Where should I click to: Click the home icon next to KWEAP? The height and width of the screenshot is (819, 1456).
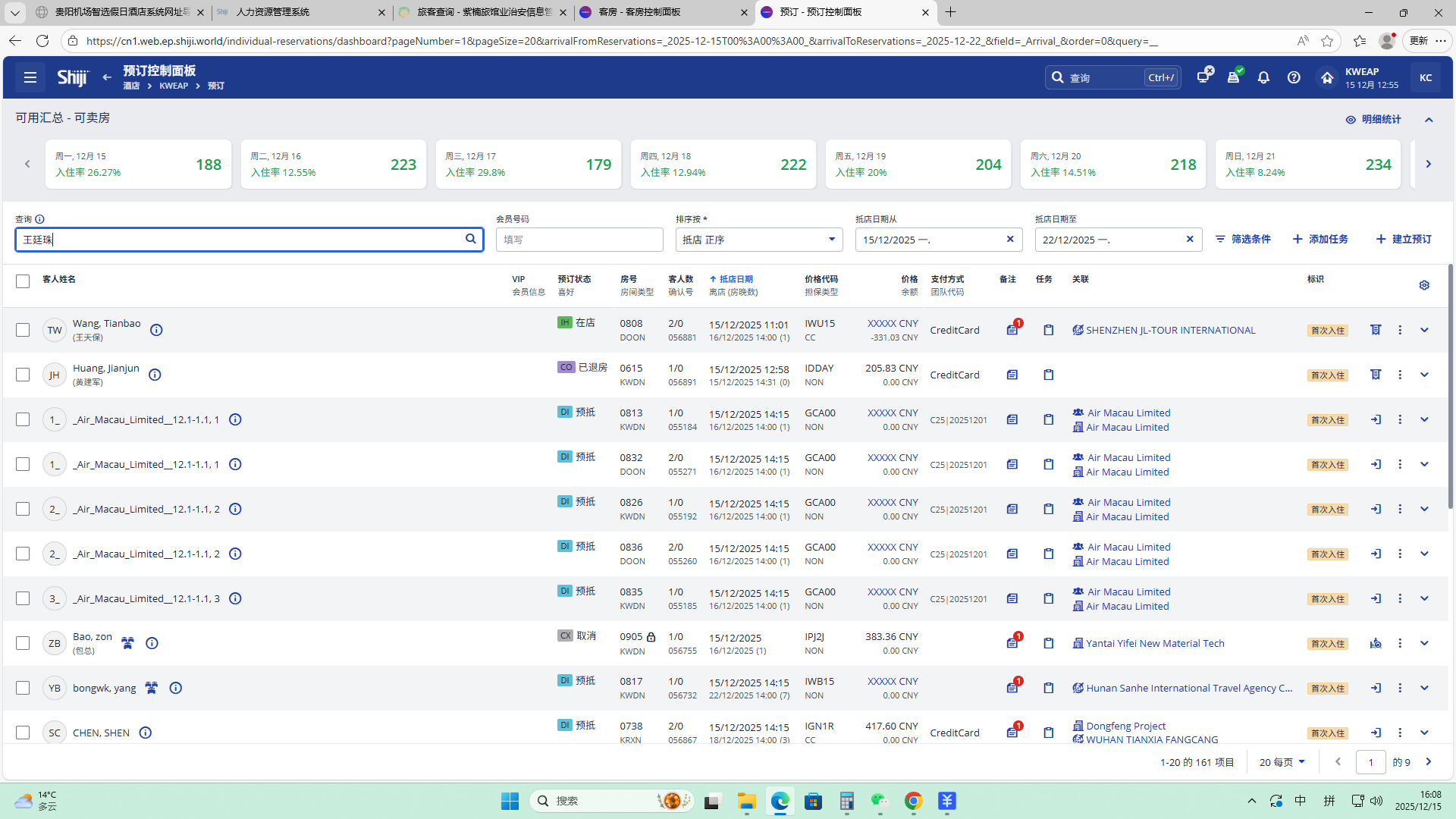1326,77
